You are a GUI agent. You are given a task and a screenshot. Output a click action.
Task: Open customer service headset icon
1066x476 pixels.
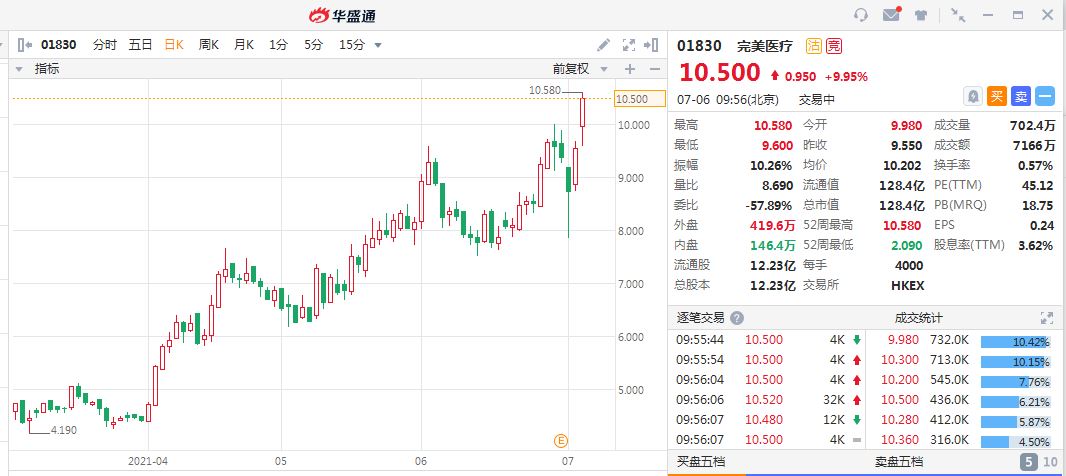[861, 15]
